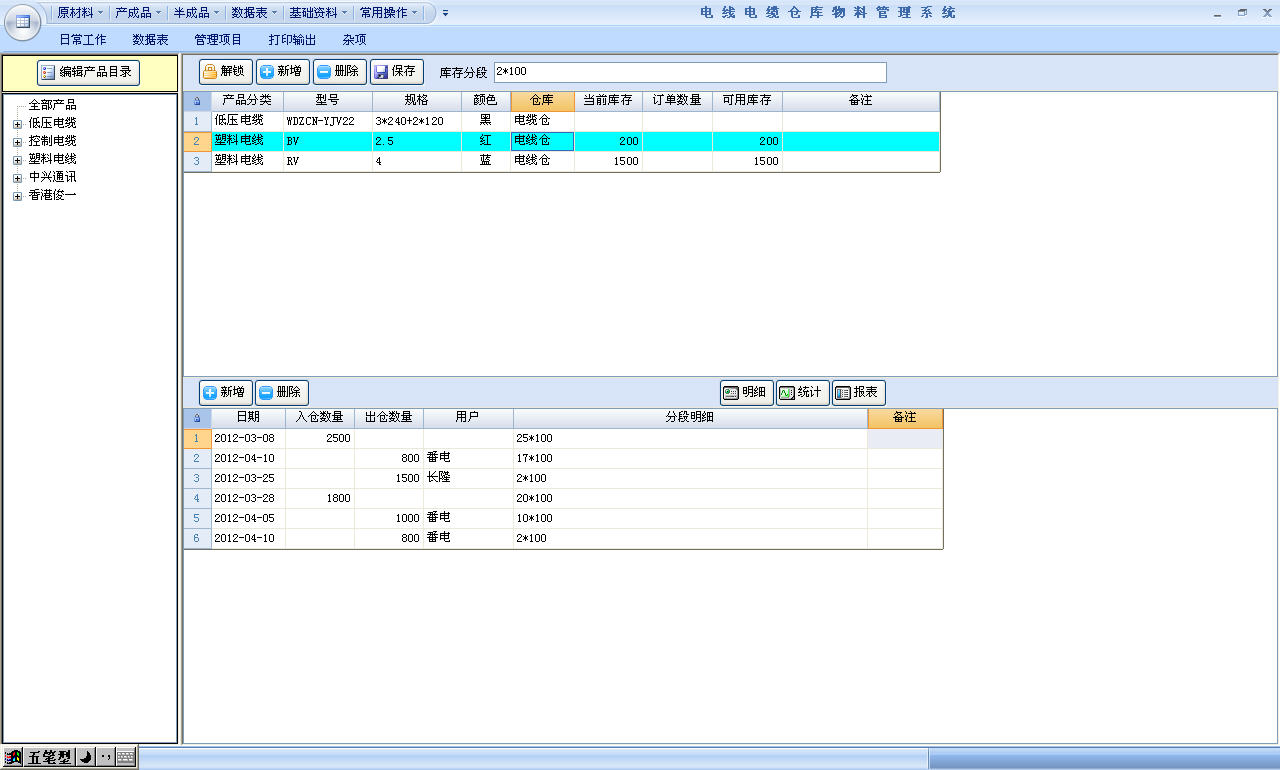Switch to the 管理项目 tab
1280x770 pixels.
point(218,40)
